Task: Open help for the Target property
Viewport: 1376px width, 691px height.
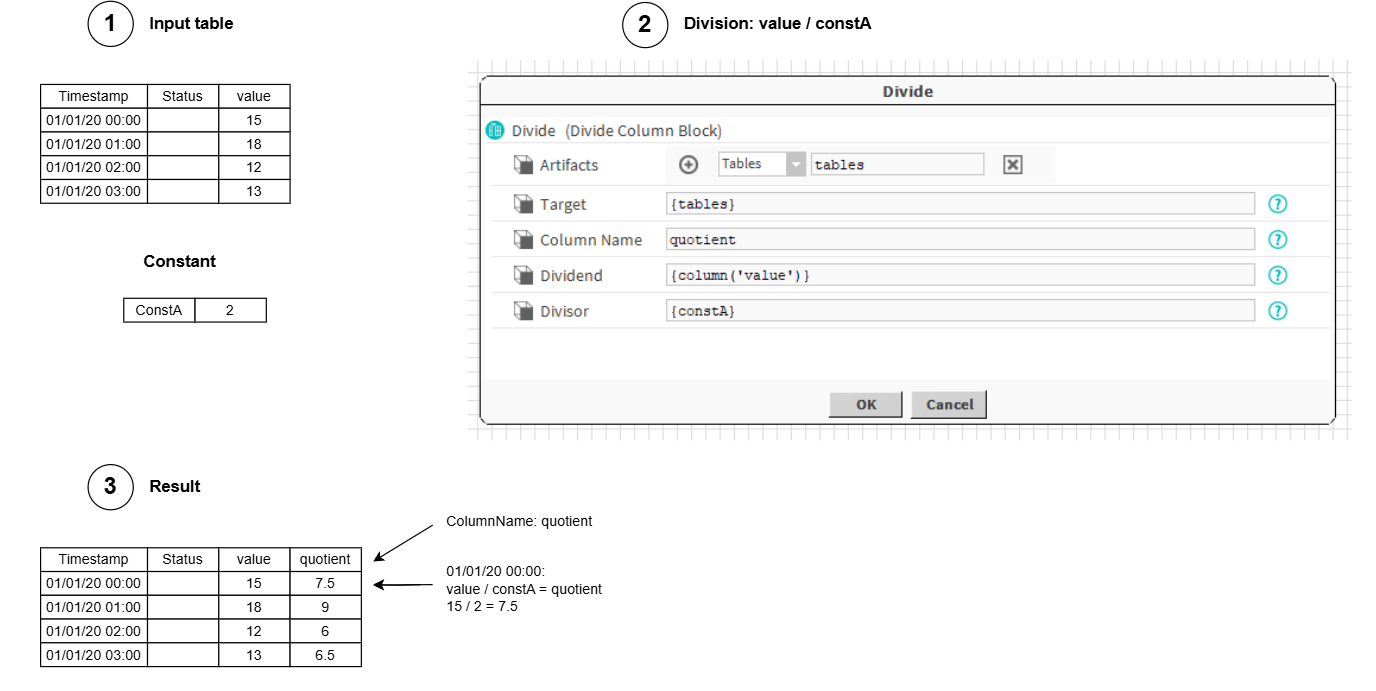Action: click(x=1277, y=204)
